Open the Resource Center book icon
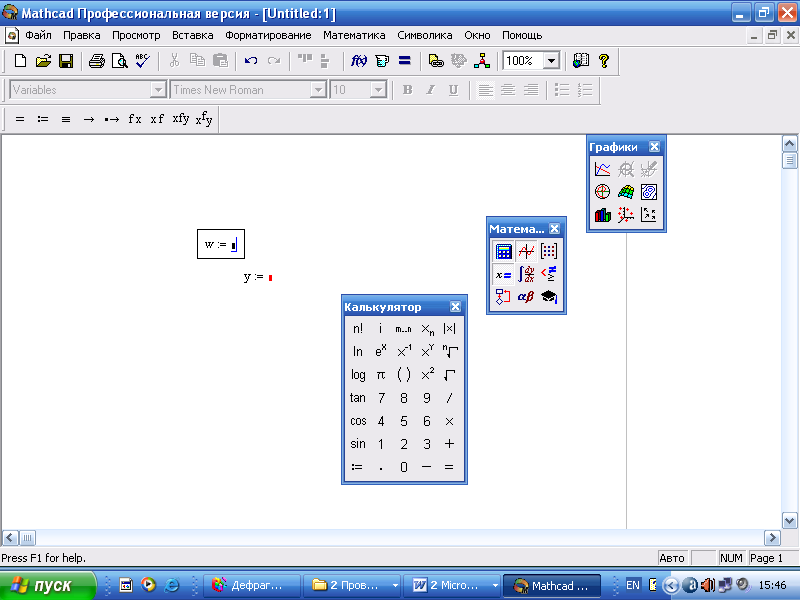The height and width of the screenshot is (600, 800). [x=581, y=61]
